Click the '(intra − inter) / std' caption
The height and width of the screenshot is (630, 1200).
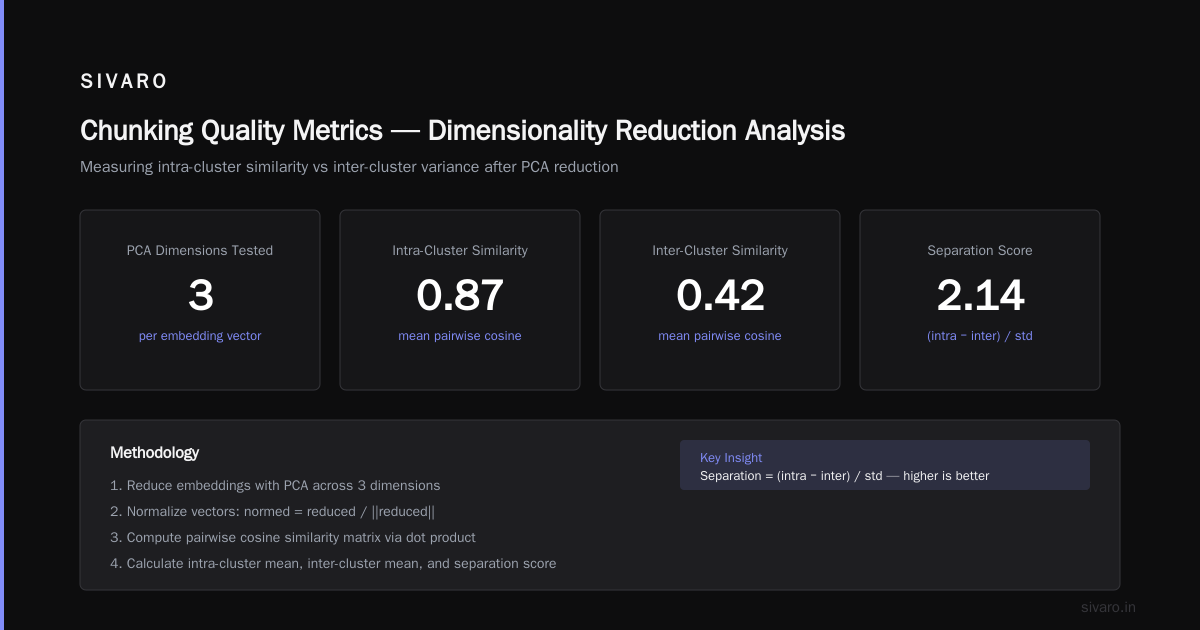[x=980, y=336]
